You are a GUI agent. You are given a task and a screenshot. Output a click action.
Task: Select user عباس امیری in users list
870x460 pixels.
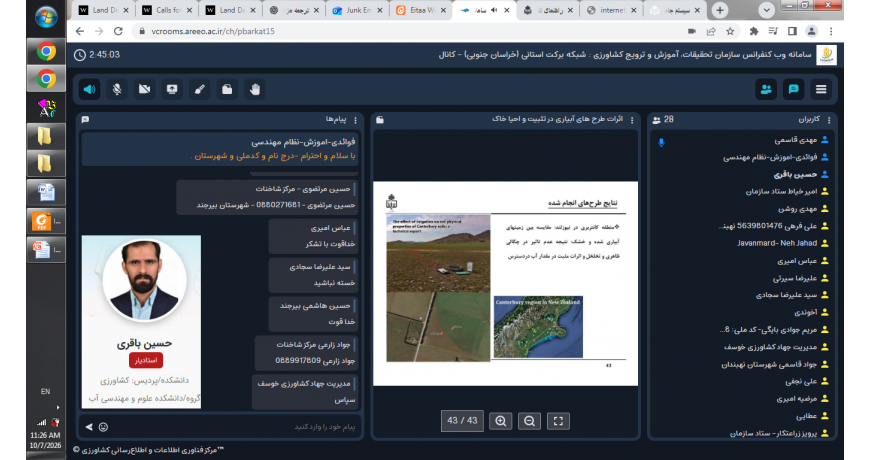click(797, 261)
